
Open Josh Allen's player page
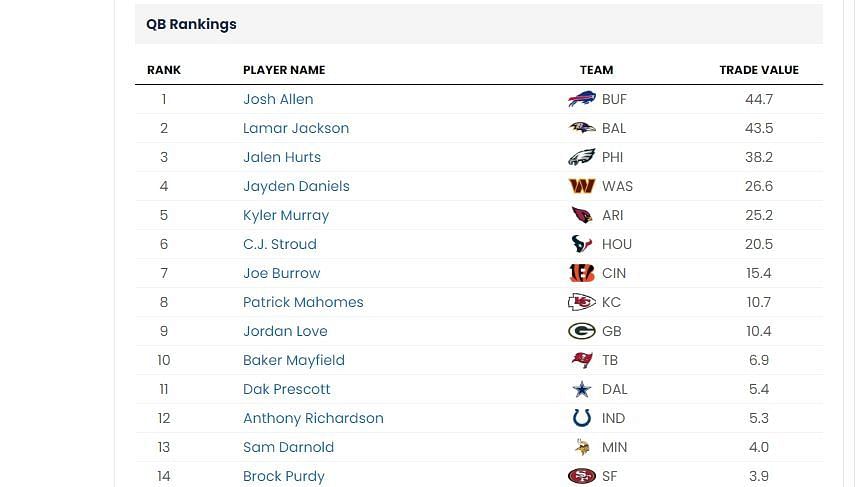[278, 99]
